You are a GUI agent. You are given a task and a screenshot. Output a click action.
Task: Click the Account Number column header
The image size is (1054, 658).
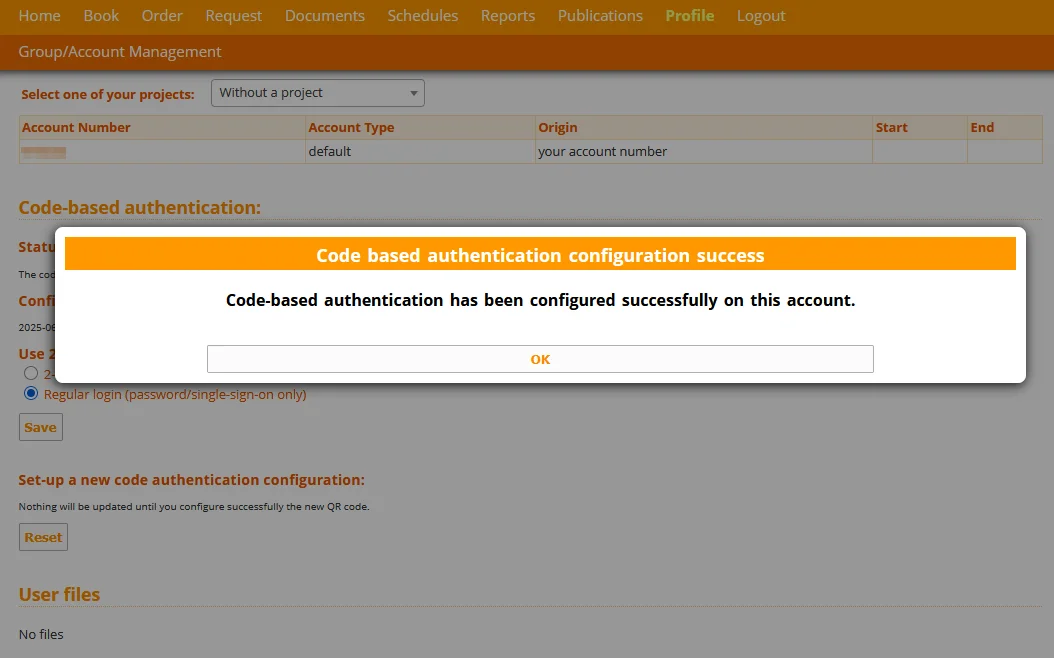coord(76,127)
